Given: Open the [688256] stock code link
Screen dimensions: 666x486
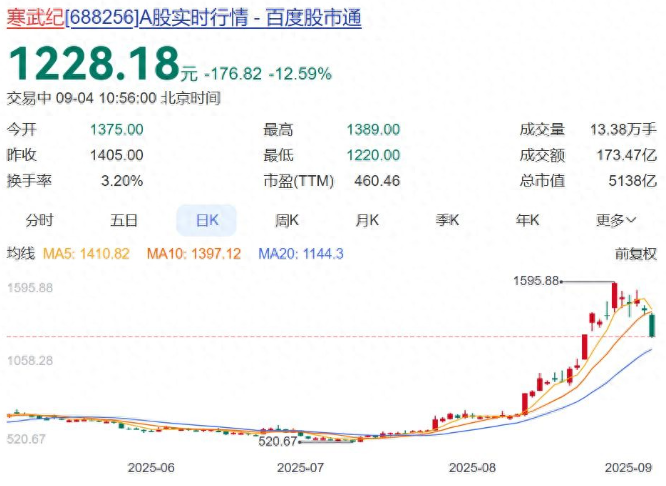Looking at the screenshot, I should coord(102,18).
